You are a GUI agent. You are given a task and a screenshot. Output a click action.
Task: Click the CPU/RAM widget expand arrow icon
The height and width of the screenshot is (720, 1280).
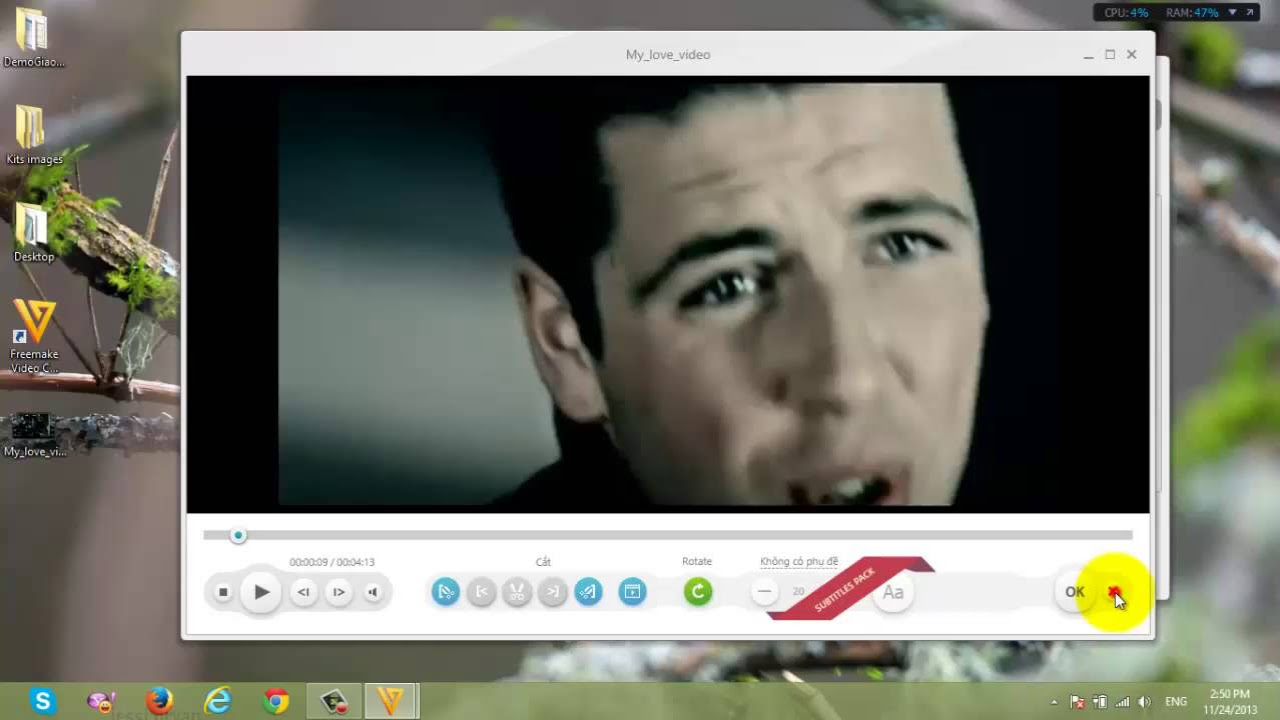click(1249, 13)
